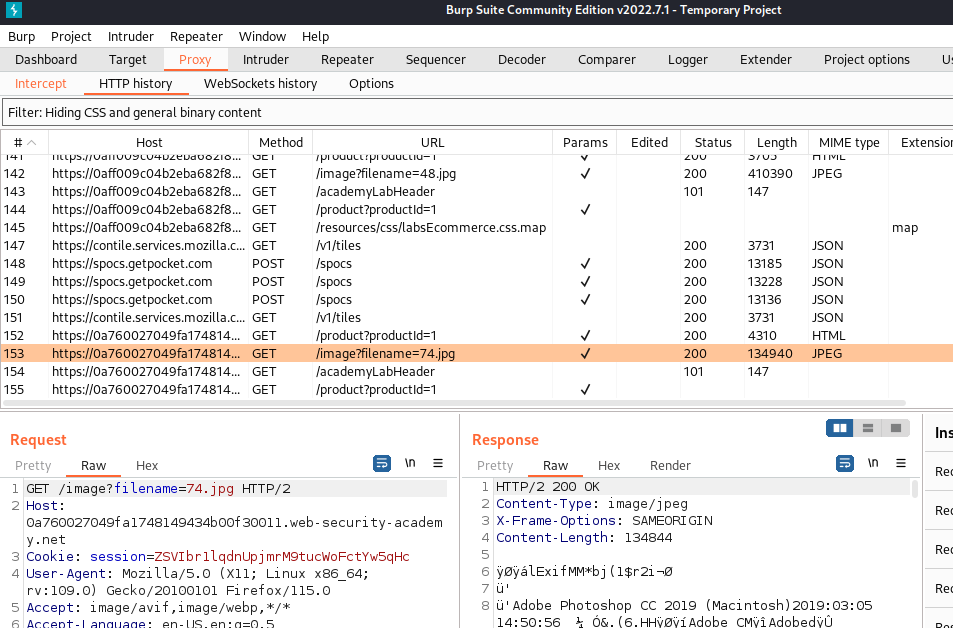Switch Response view to Hex
This screenshot has width=953, height=628.
pos(609,466)
